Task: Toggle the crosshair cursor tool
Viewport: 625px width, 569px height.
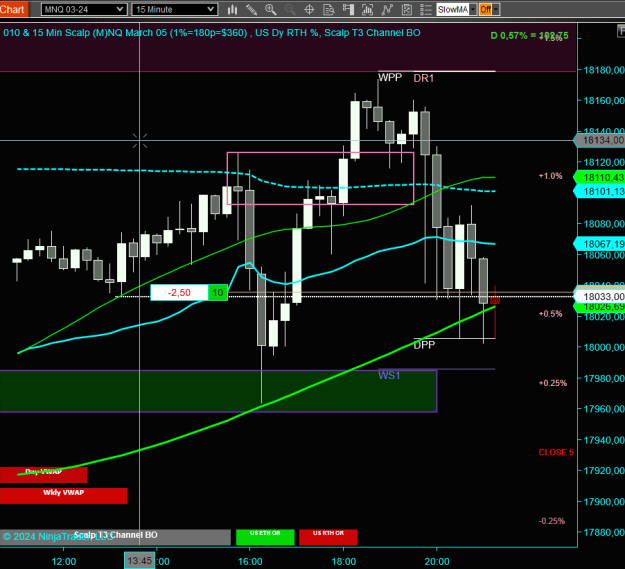Action: click(x=309, y=10)
